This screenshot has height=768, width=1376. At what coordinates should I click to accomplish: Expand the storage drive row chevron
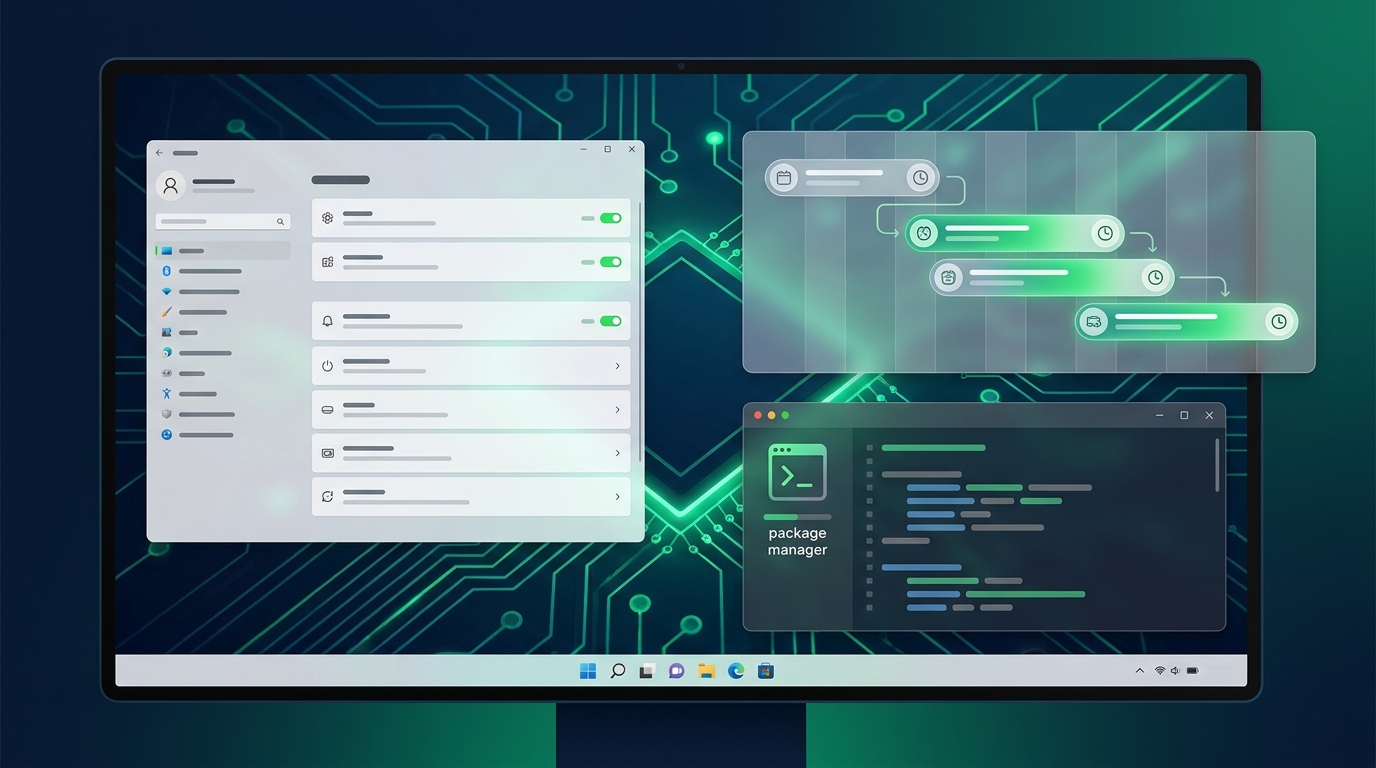tap(618, 410)
